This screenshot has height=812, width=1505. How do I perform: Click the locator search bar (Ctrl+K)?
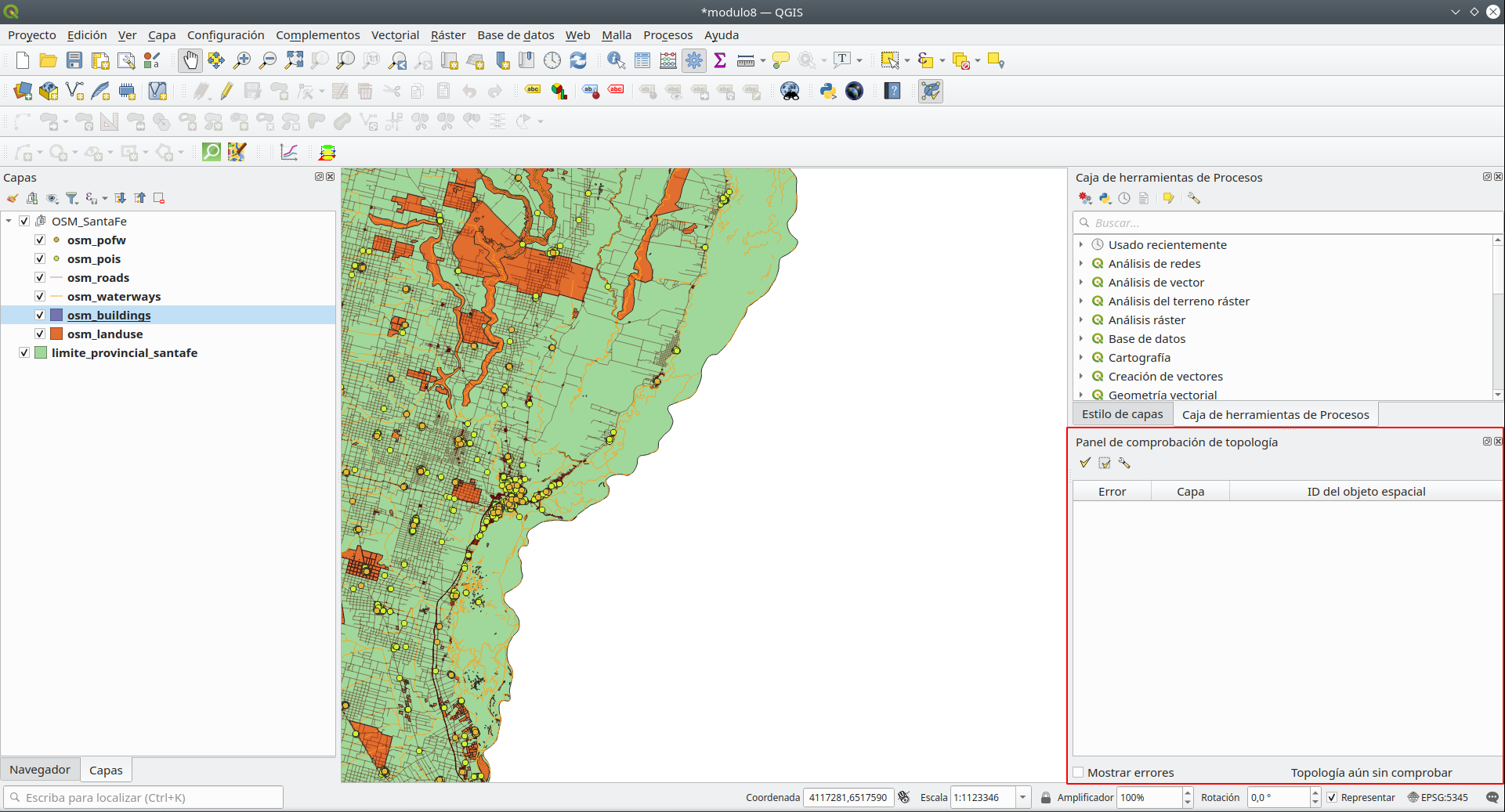pos(143,797)
